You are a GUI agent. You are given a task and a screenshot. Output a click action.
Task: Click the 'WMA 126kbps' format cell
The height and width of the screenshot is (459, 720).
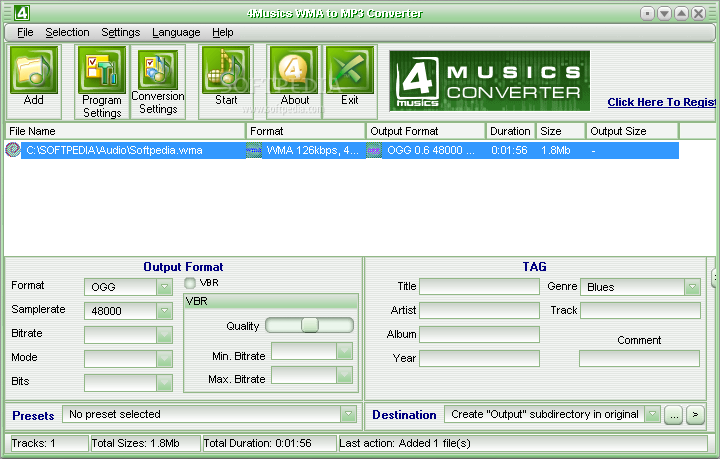[312, 150]
